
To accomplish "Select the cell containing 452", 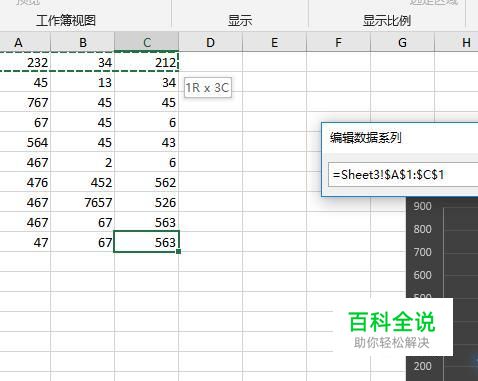I will [82, 182].
